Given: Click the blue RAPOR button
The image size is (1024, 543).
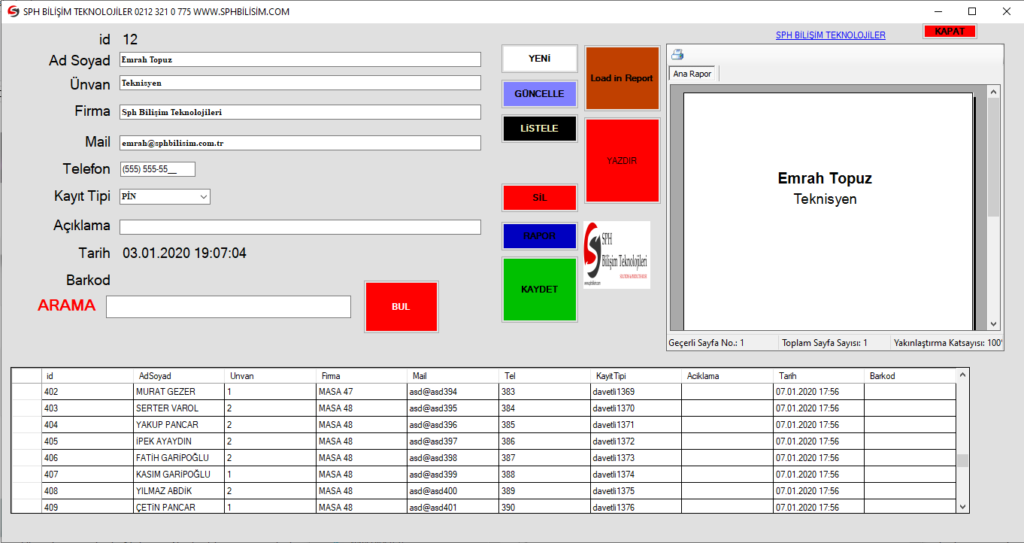Looking at the screenshot, I should click(x=540, y=236).
